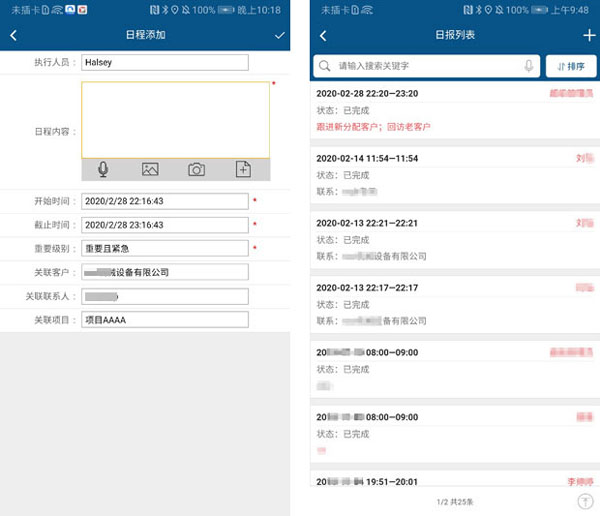Image resolution: width=600 pixels, height=516 pixels.
Task: Open the 截止时间 date picker field
Action: point(164,225)
